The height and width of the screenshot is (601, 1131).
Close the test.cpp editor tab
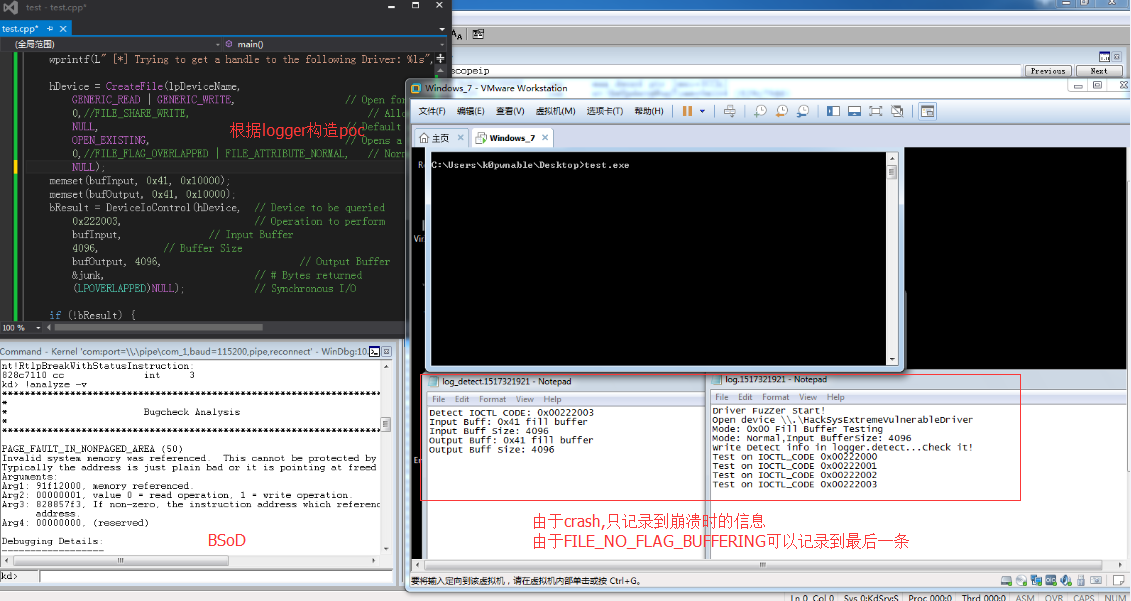(x=60, y=29)
